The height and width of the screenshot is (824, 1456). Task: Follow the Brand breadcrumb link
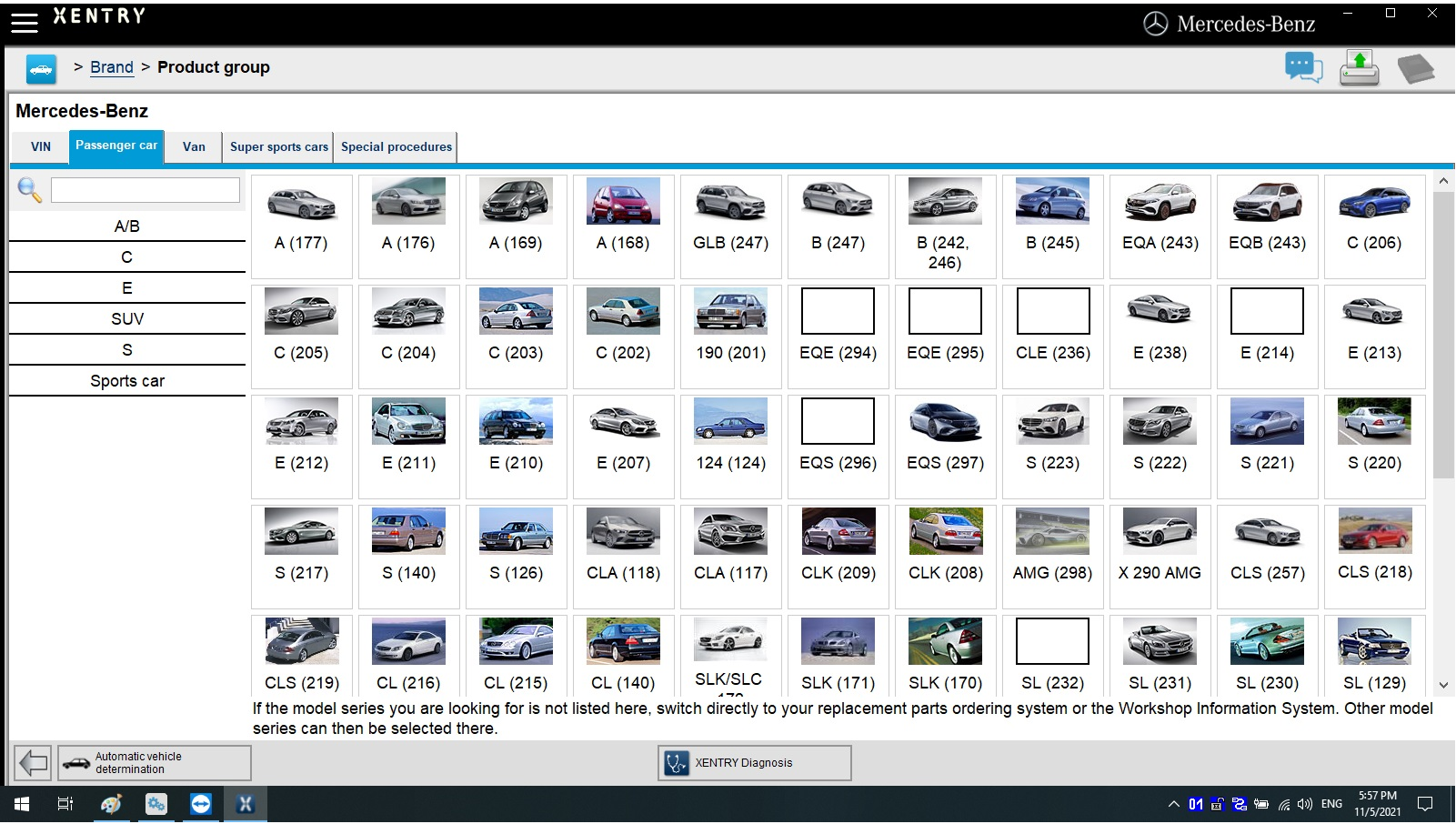(x=112, y=67)
